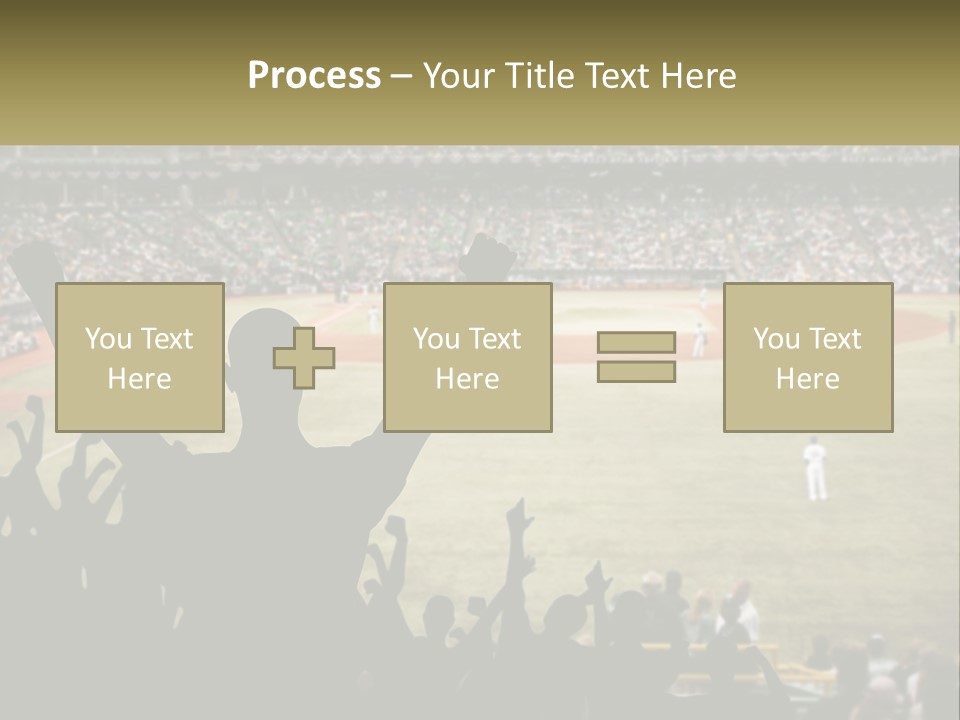Select the middle 'You Text Here' box
Screen dimensions: 960x720
(467, 357)
